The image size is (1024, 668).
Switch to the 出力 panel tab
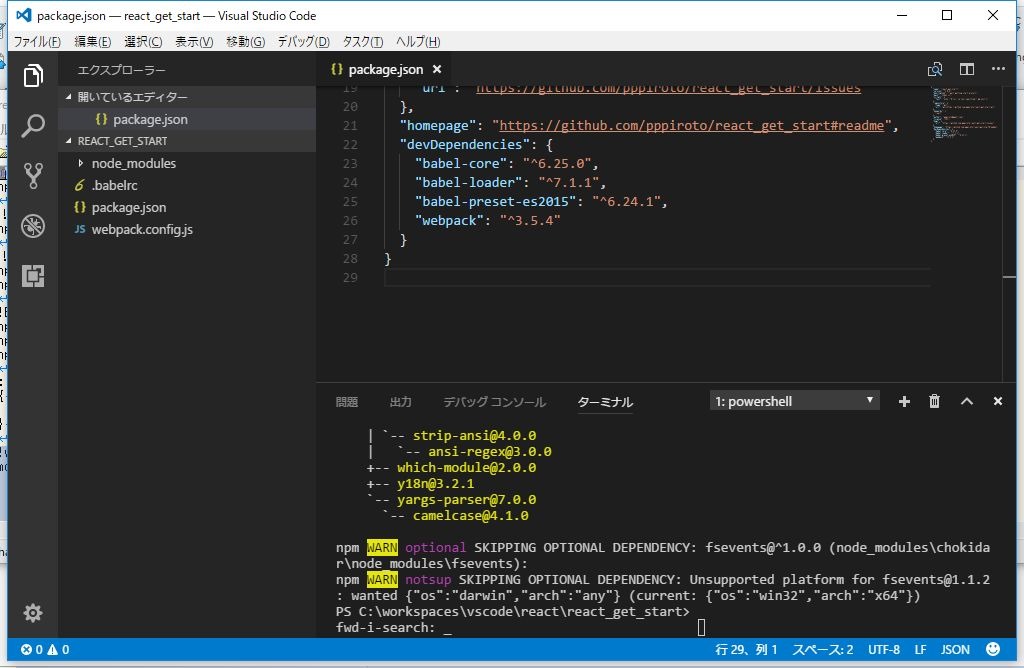(400, 402)
